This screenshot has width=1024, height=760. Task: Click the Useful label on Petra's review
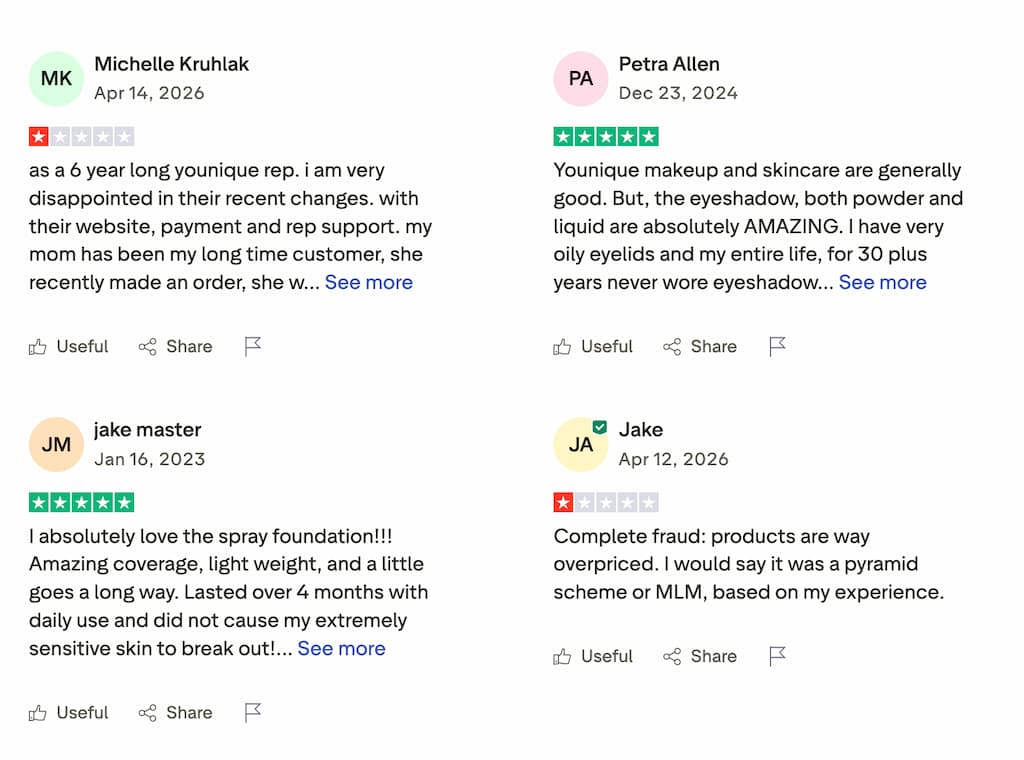(606, 346)
